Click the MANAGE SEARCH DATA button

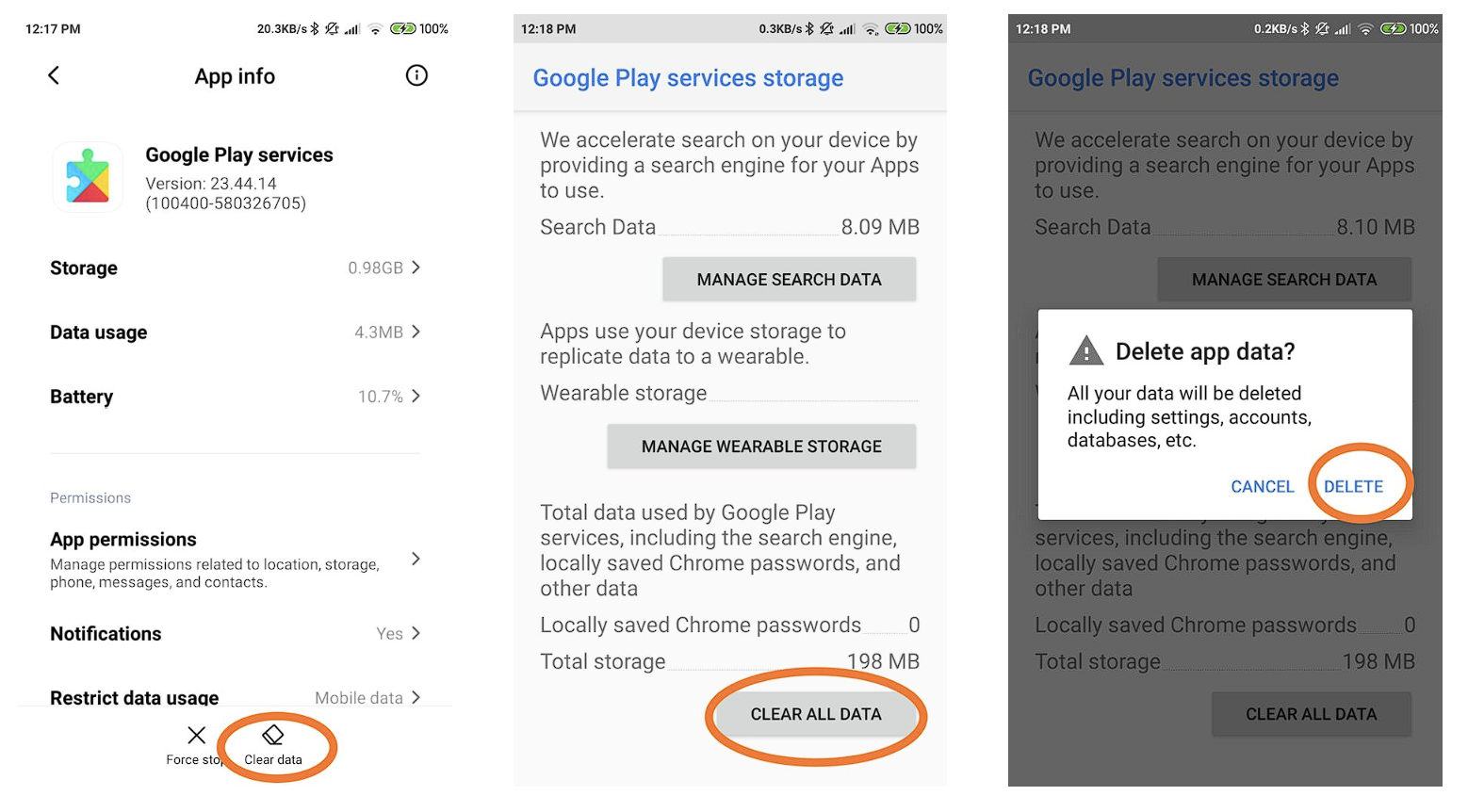(790, 280)
